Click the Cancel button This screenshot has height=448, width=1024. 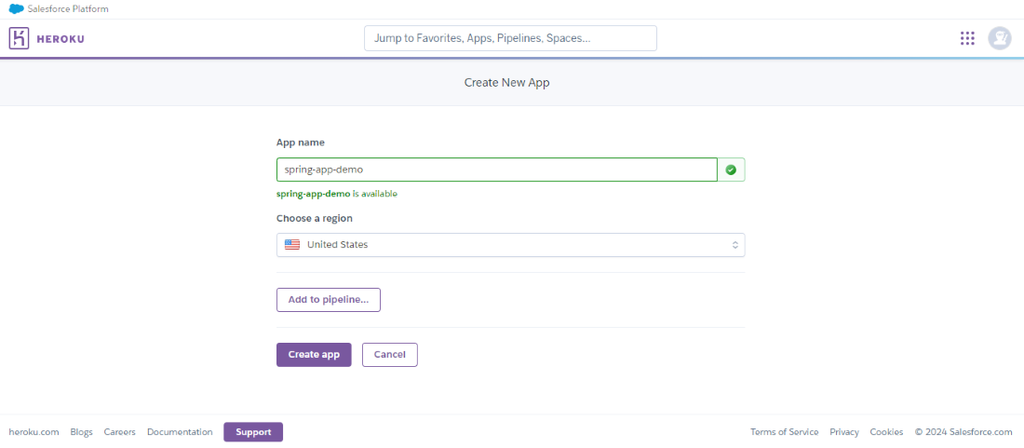[390, 355]
